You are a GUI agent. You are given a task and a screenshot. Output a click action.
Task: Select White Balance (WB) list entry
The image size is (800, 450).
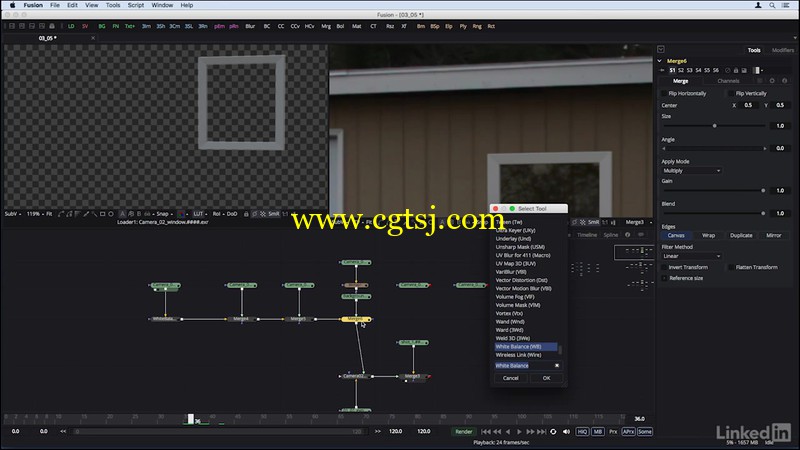click(526, 346)
